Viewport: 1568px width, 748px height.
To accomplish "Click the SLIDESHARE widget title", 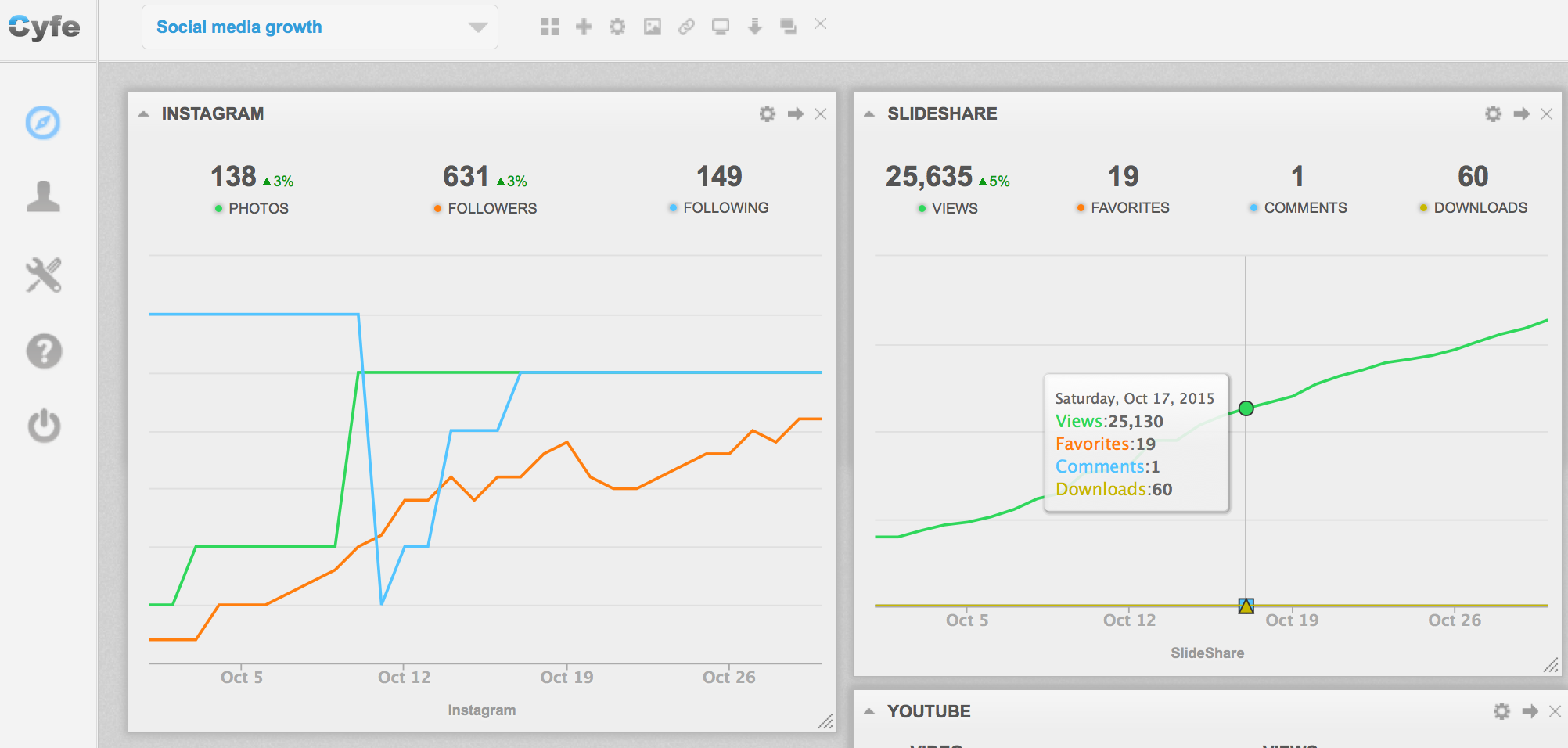I will click(x=942, y=114).
